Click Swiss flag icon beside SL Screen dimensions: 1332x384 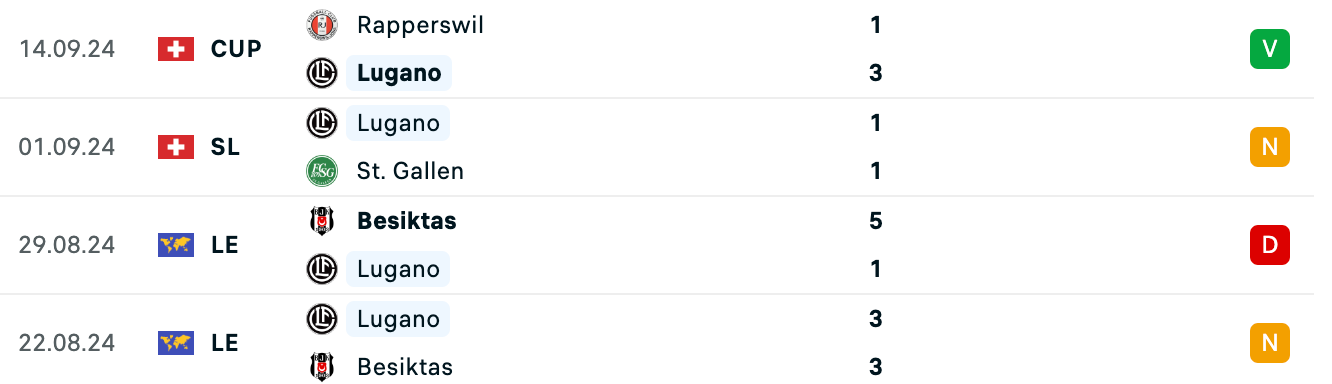coord(176,147)
